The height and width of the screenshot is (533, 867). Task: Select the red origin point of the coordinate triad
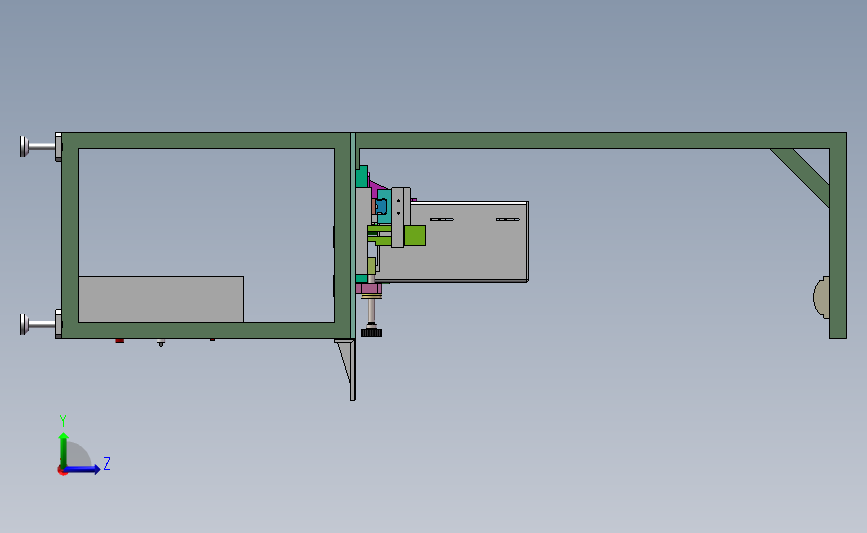pos(62,471)
